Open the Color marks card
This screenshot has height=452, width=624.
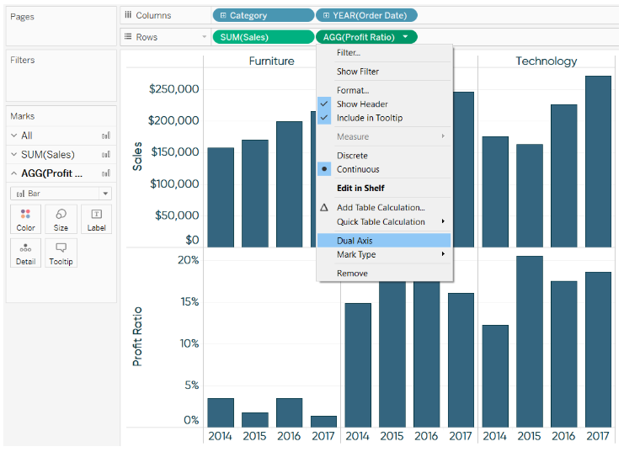point(25,219)
